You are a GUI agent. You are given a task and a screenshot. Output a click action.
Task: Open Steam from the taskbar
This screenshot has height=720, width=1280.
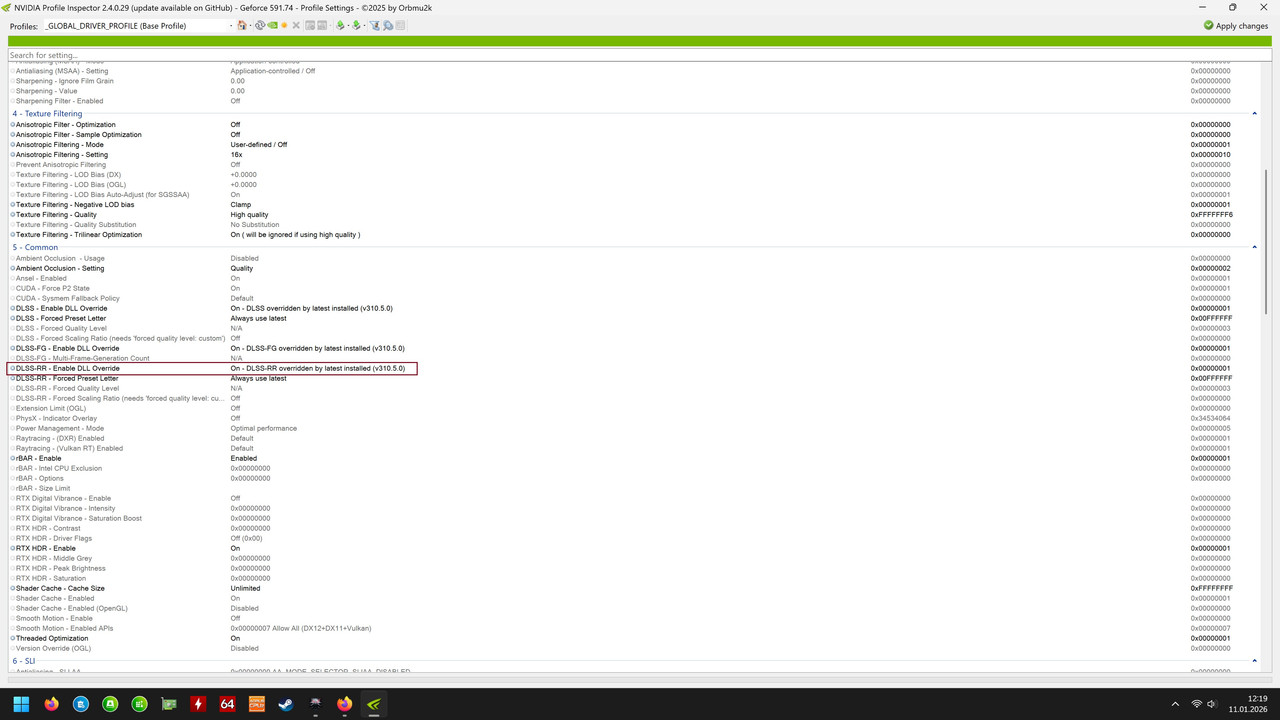[286, 704]
